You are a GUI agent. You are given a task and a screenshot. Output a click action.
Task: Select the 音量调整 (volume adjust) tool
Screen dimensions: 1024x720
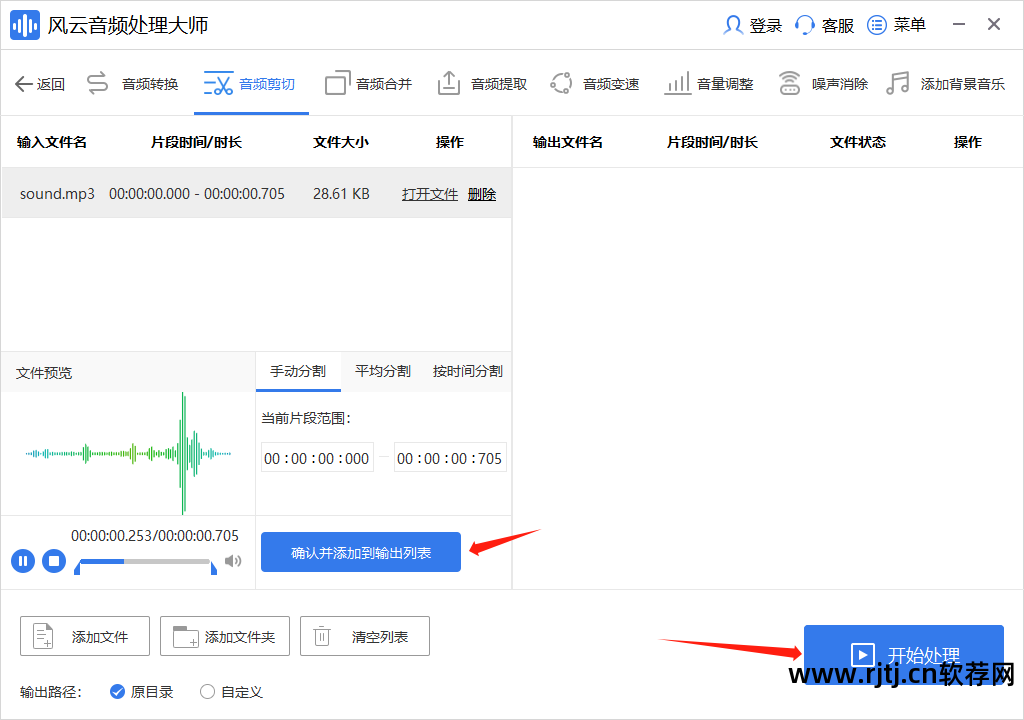[x=709, y=83]
